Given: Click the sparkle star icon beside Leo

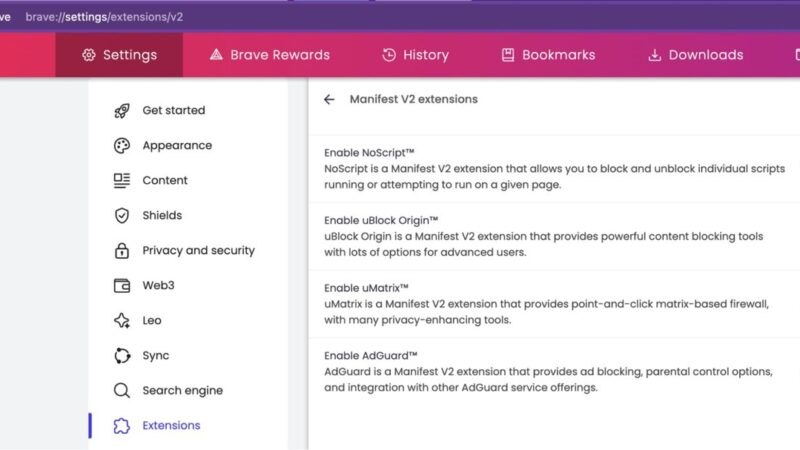Looking at the screenshot, I should pos(122,320).
